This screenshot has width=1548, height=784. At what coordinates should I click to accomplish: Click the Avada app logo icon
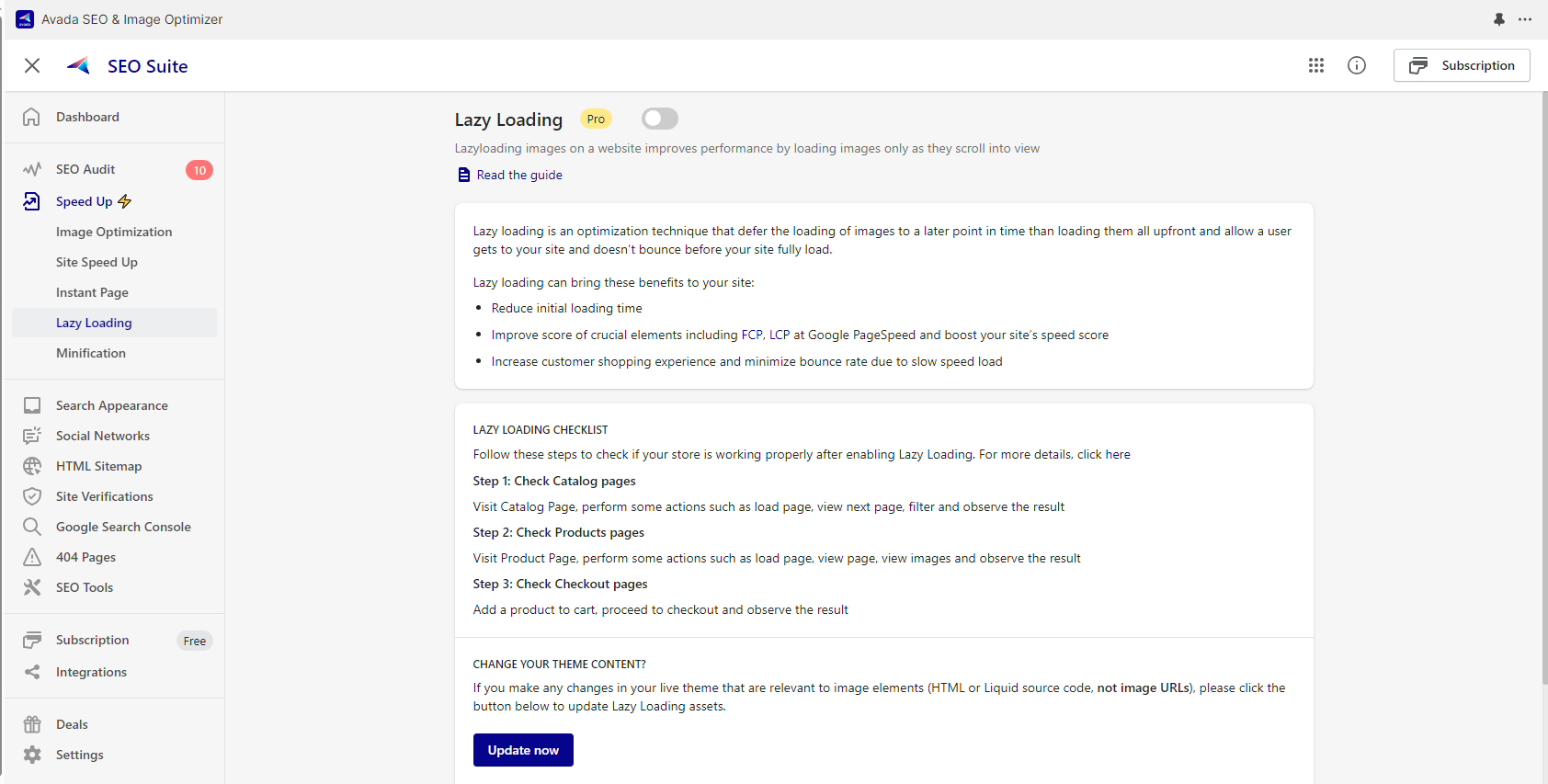coord(25,19)
